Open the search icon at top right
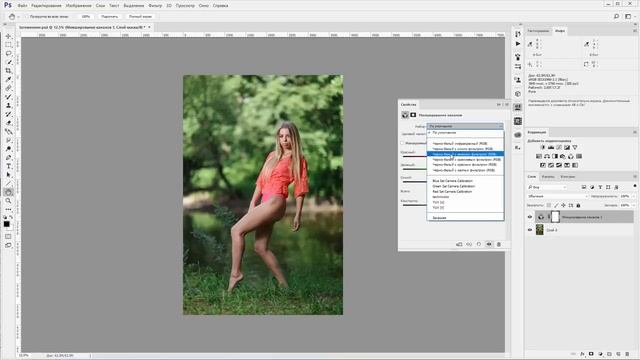Image resolution: width=640 pixels, height=360 pixels. [x=617, y=16]
